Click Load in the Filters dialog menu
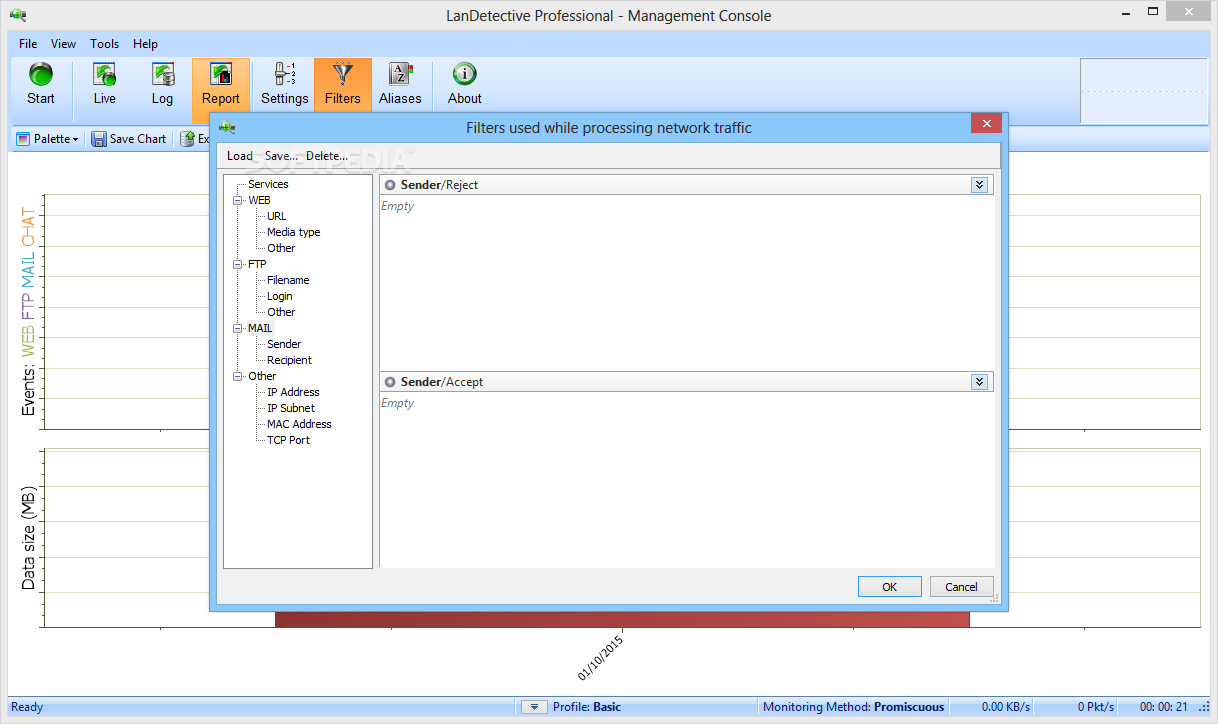 [x=240, y=156]
